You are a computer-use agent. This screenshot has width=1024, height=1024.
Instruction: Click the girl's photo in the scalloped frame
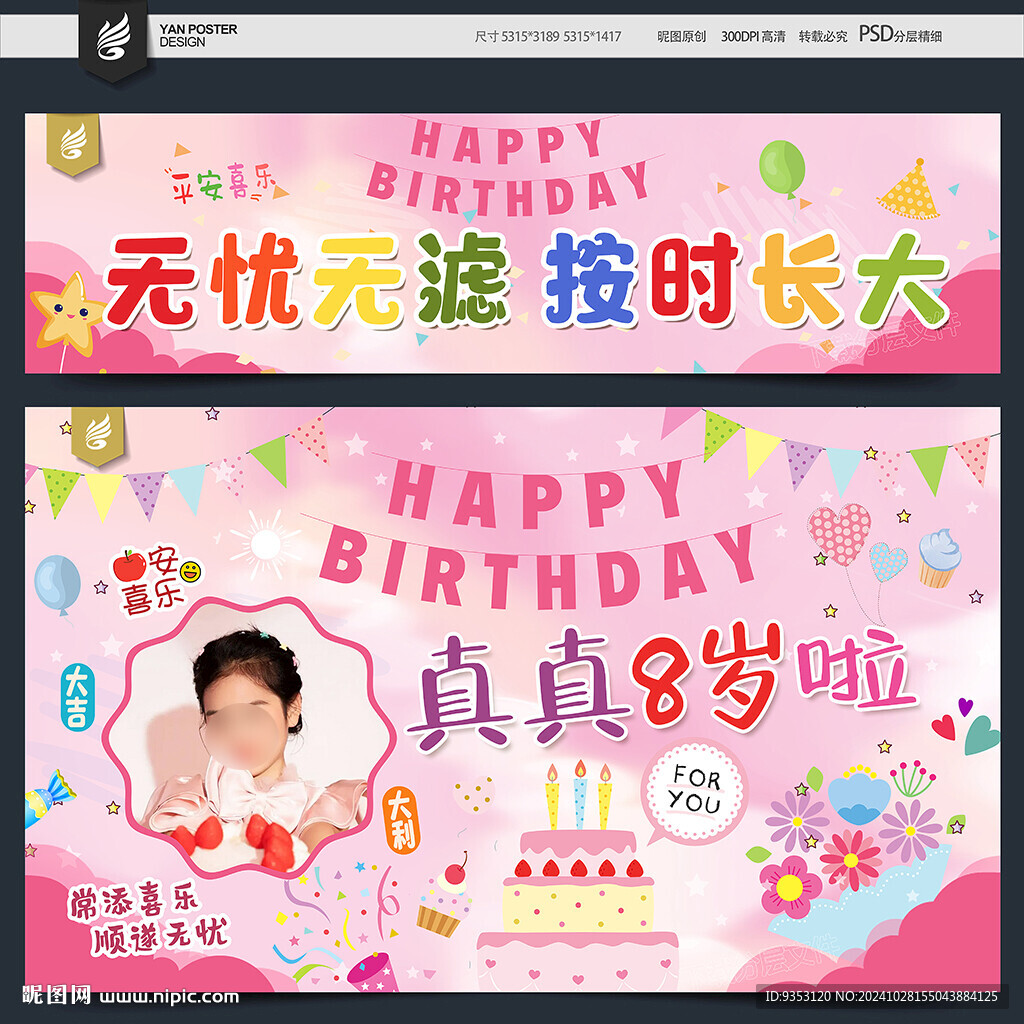[249, 737]
